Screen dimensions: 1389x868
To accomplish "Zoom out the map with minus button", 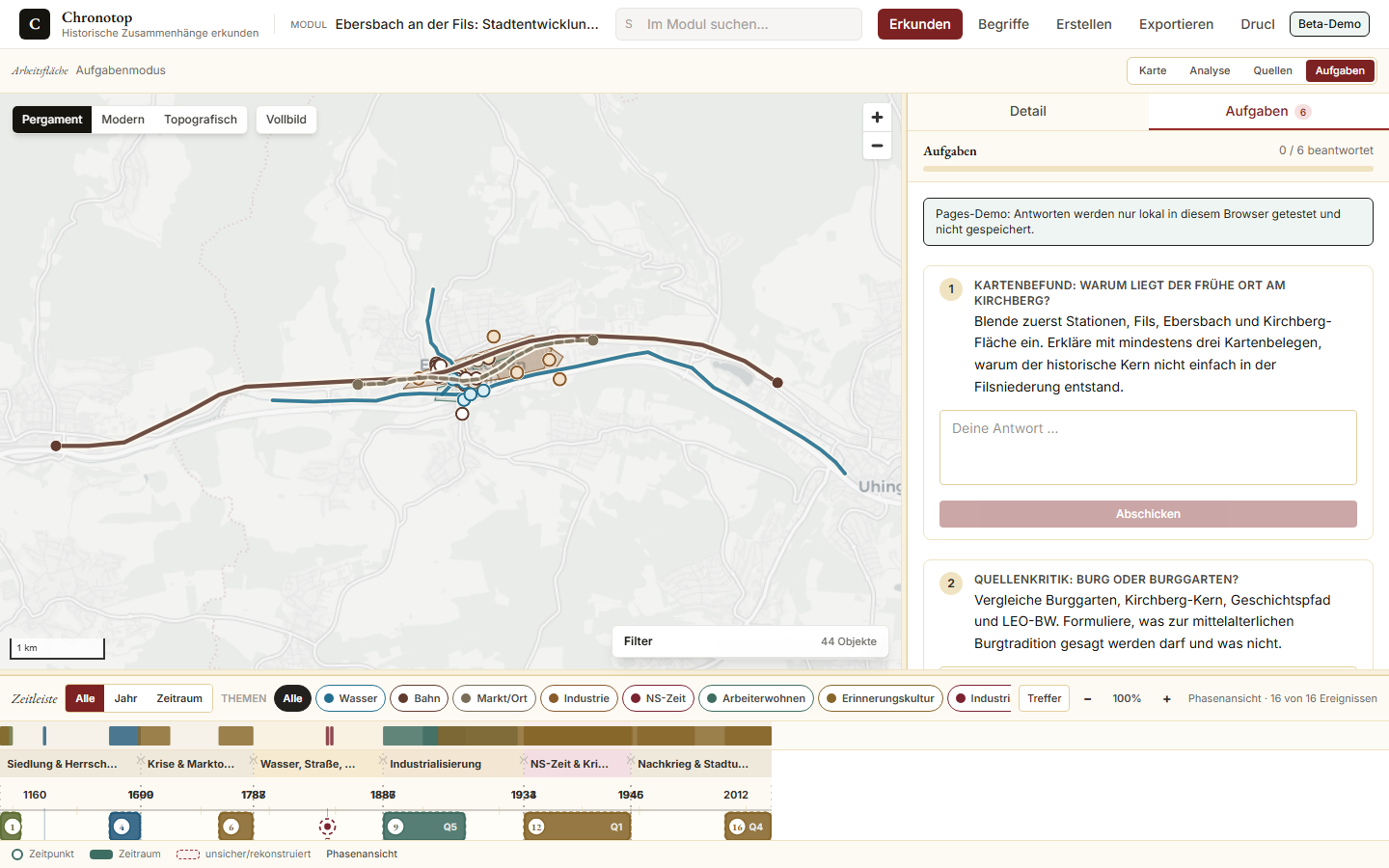I will [877, 146].
